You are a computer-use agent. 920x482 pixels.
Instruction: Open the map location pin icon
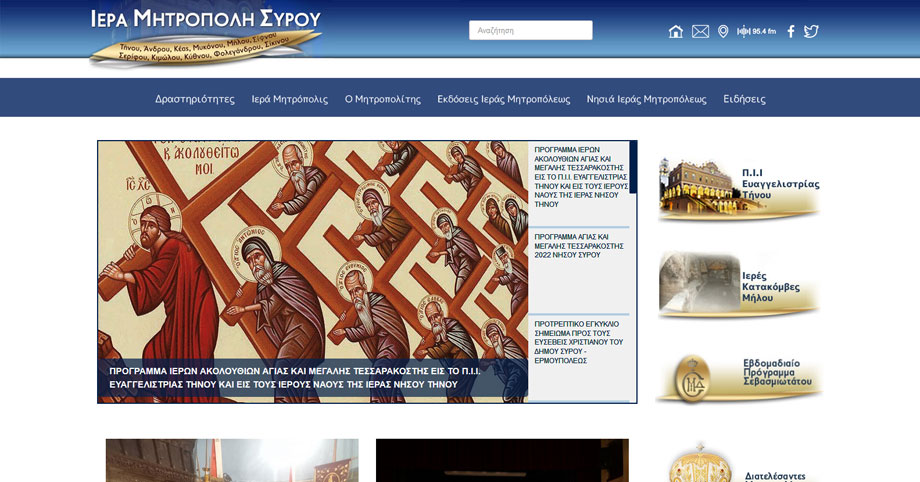point(723,32)
